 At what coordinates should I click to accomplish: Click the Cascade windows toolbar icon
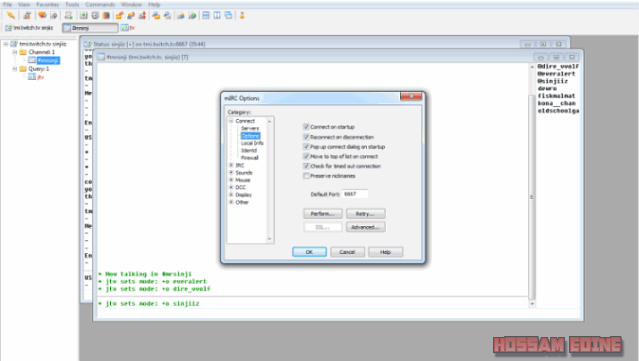click(x=229, y=15)
